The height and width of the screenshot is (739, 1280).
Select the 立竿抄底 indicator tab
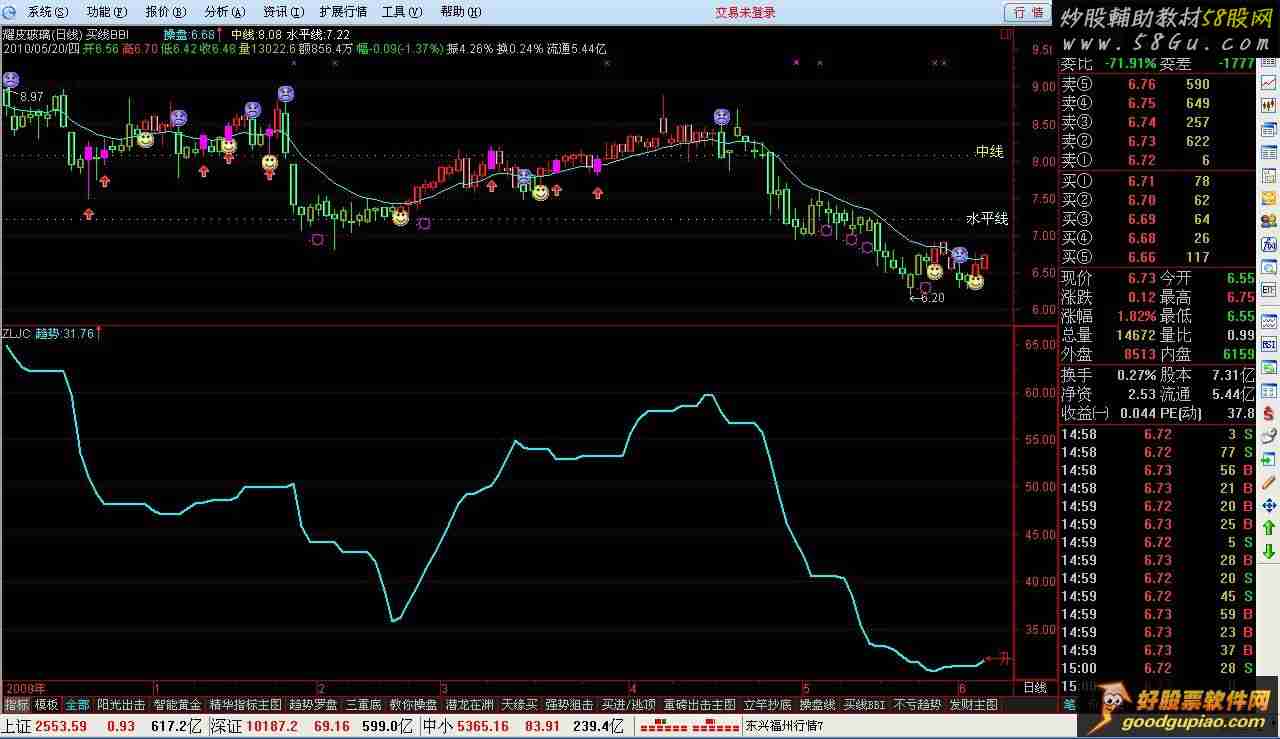click(768, 704)
